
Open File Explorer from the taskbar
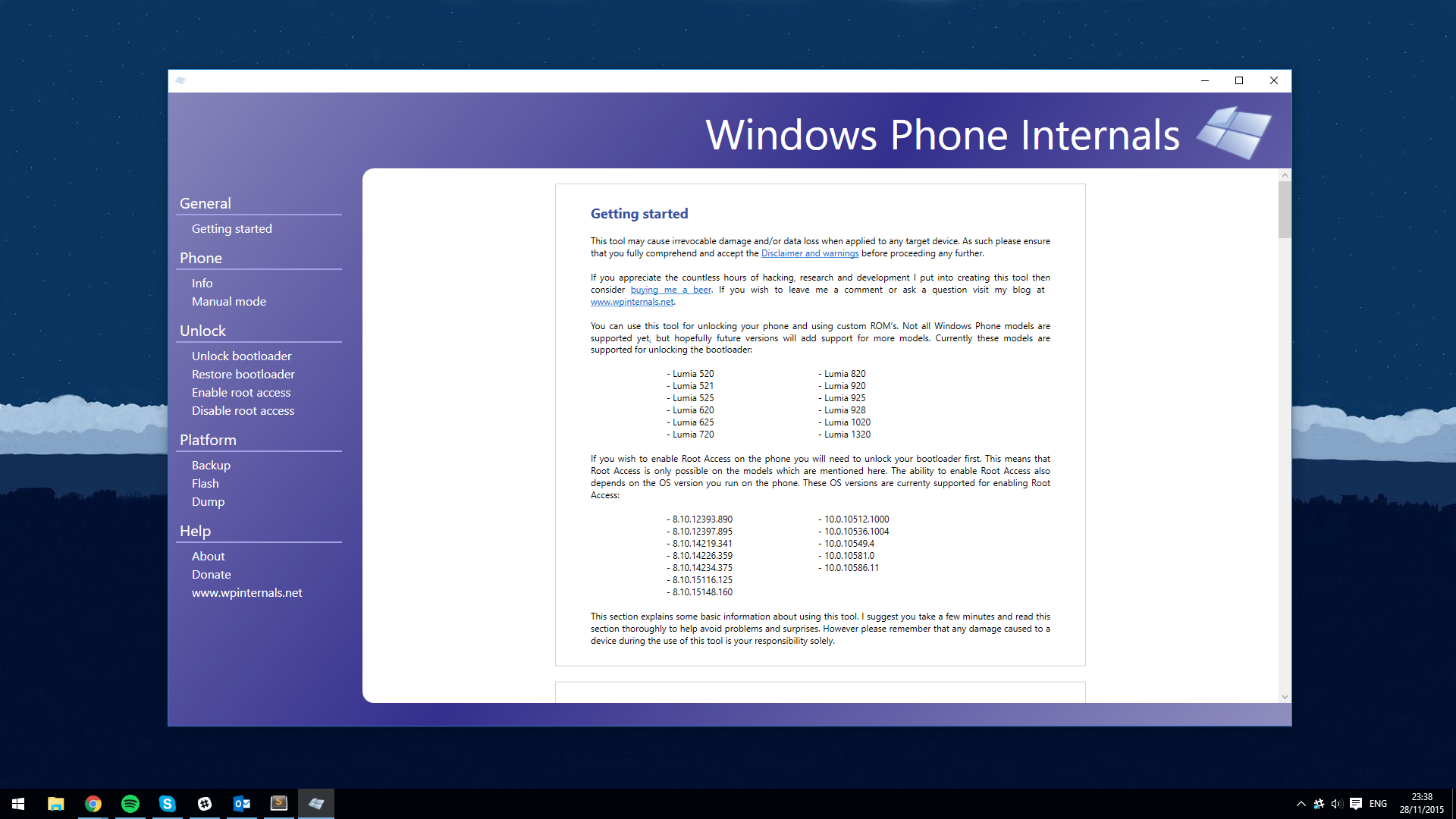(55, 804)
